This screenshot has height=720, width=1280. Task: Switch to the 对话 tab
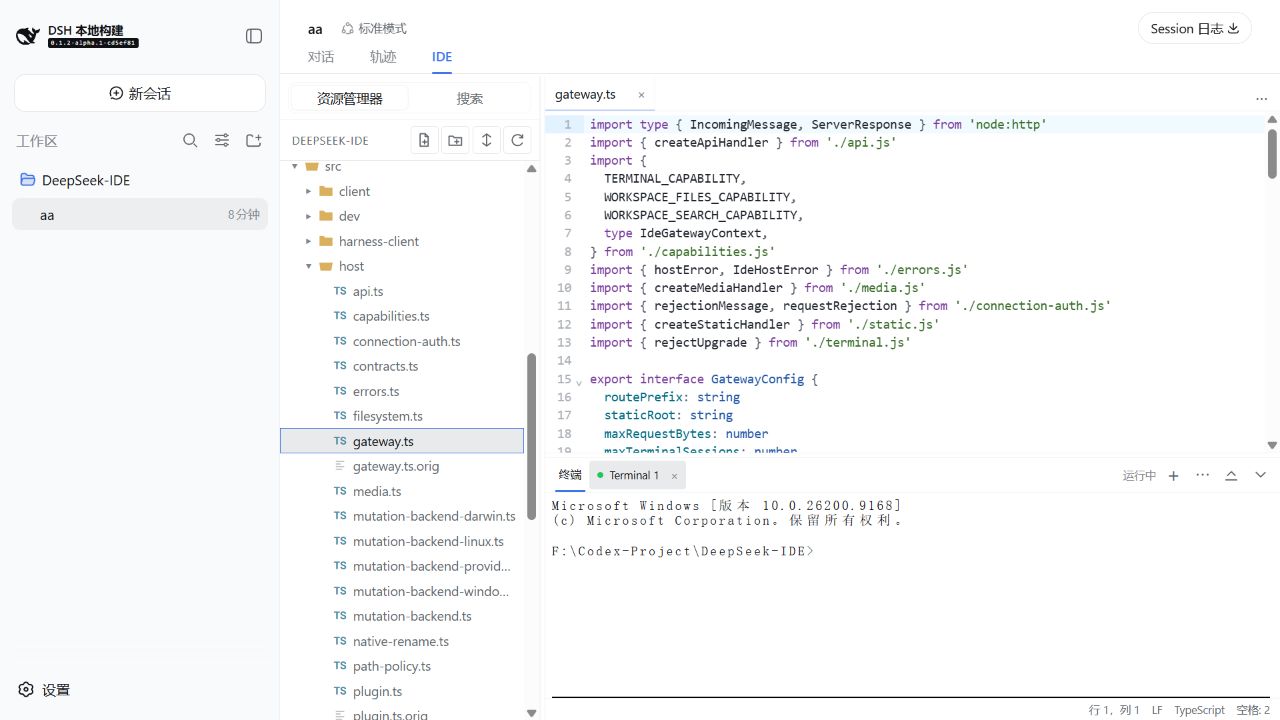click(321, 57)
